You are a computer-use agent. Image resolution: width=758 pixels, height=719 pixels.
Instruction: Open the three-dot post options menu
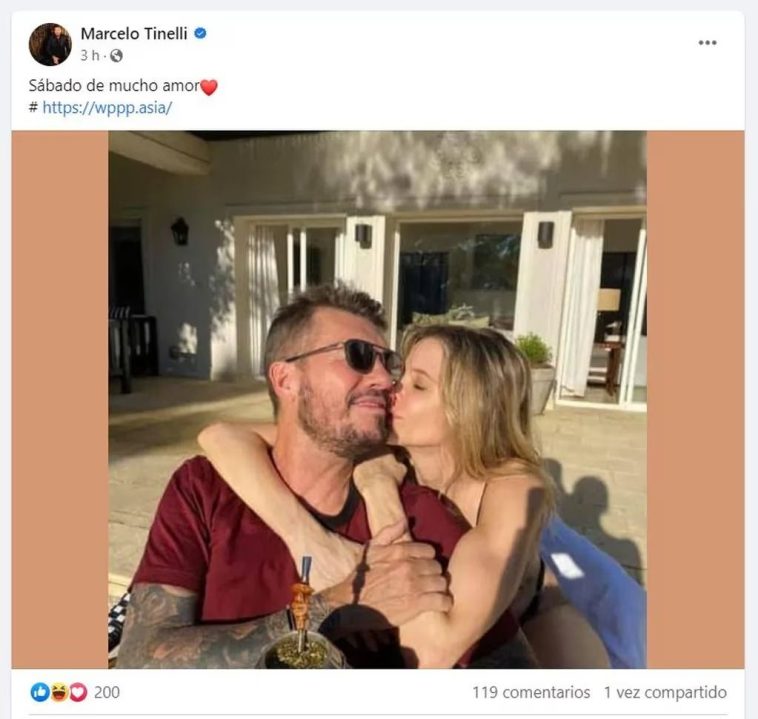pos(708,42)
